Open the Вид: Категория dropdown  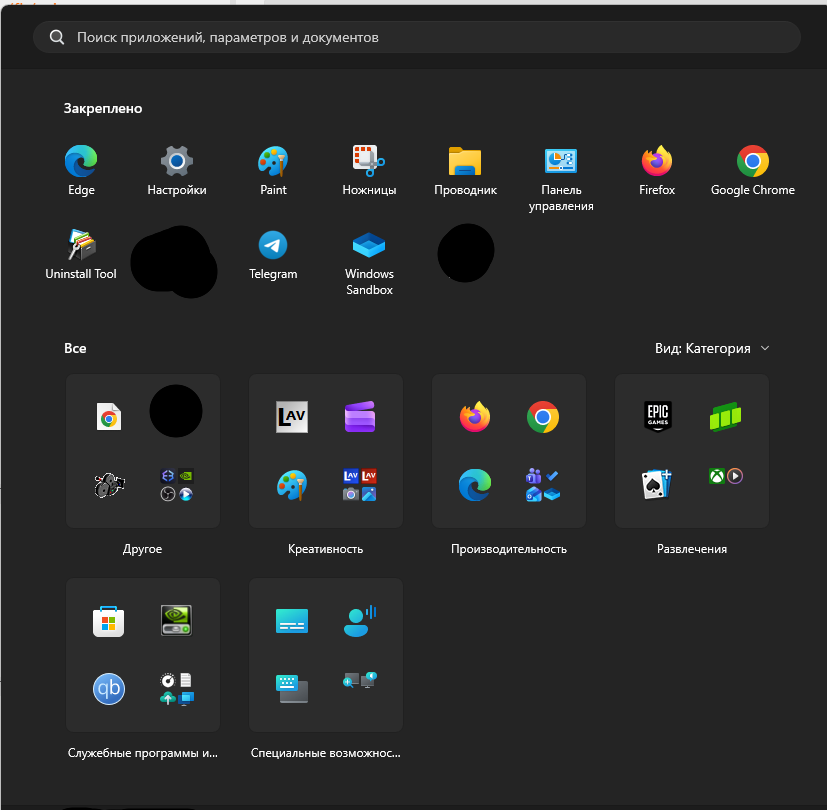tap(712, 348)
